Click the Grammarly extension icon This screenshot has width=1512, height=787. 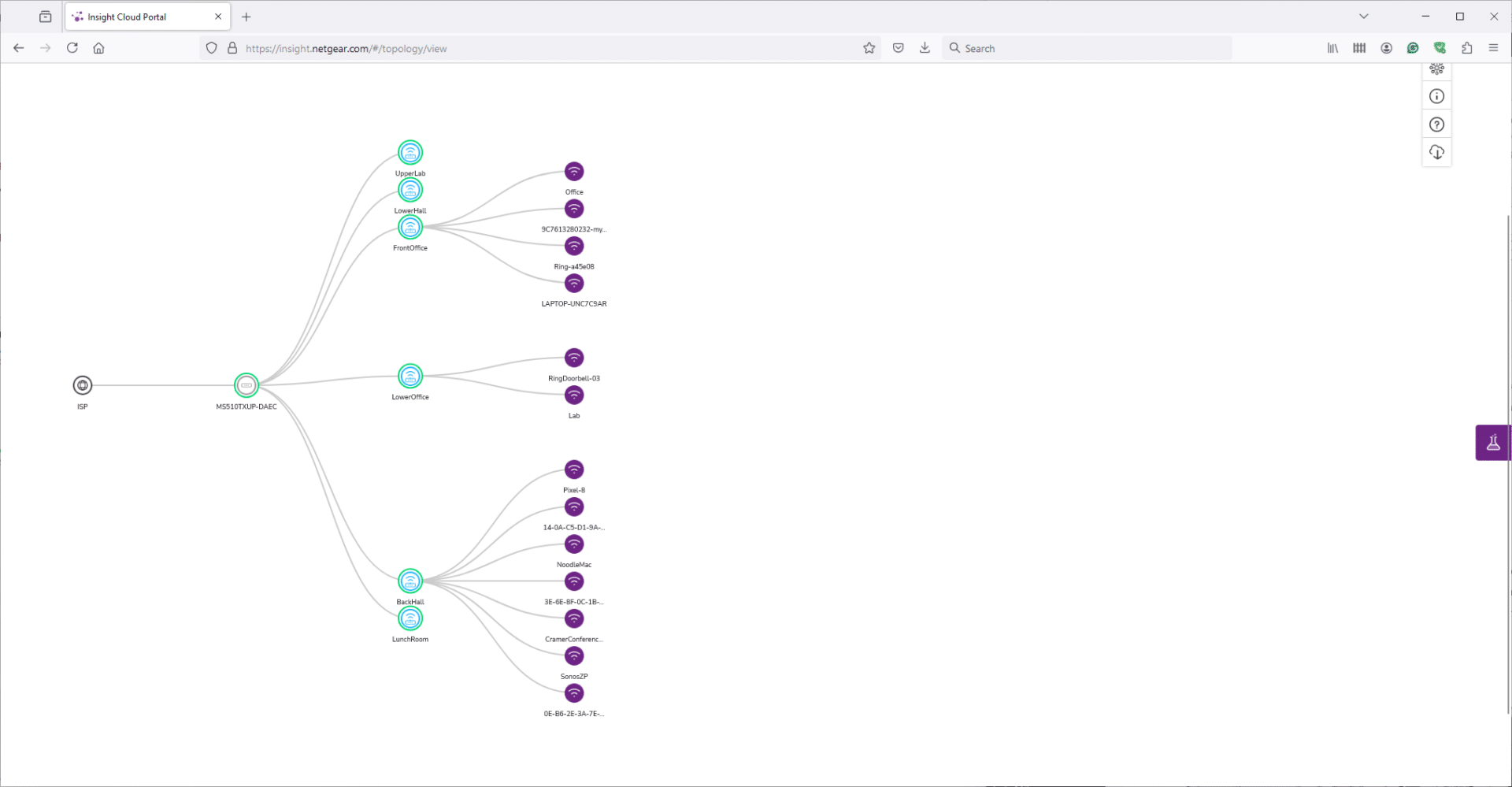click(1414, 48)
